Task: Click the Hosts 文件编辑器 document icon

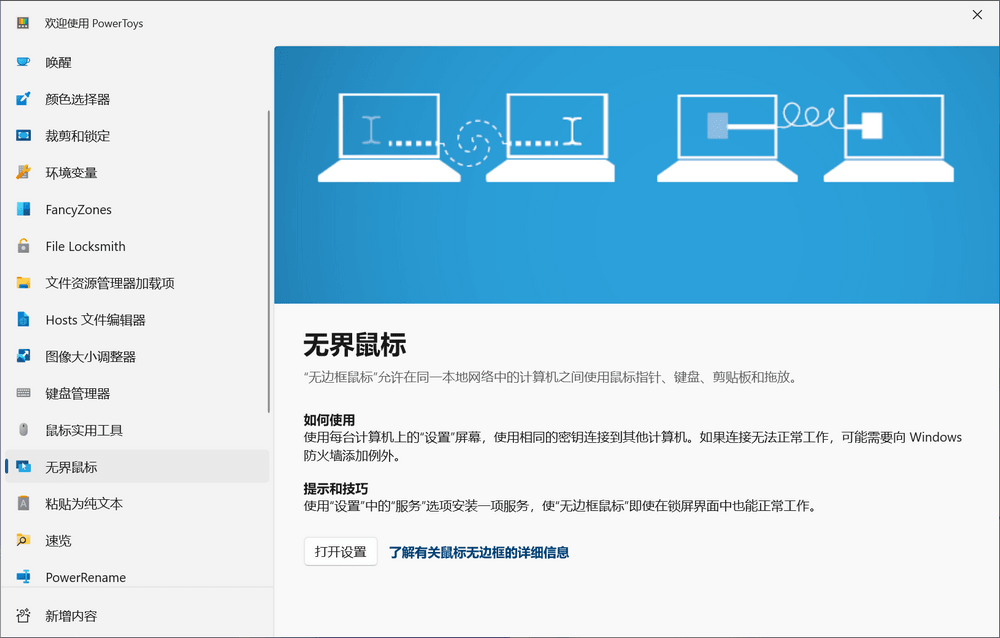Action: tap(23, 320)
